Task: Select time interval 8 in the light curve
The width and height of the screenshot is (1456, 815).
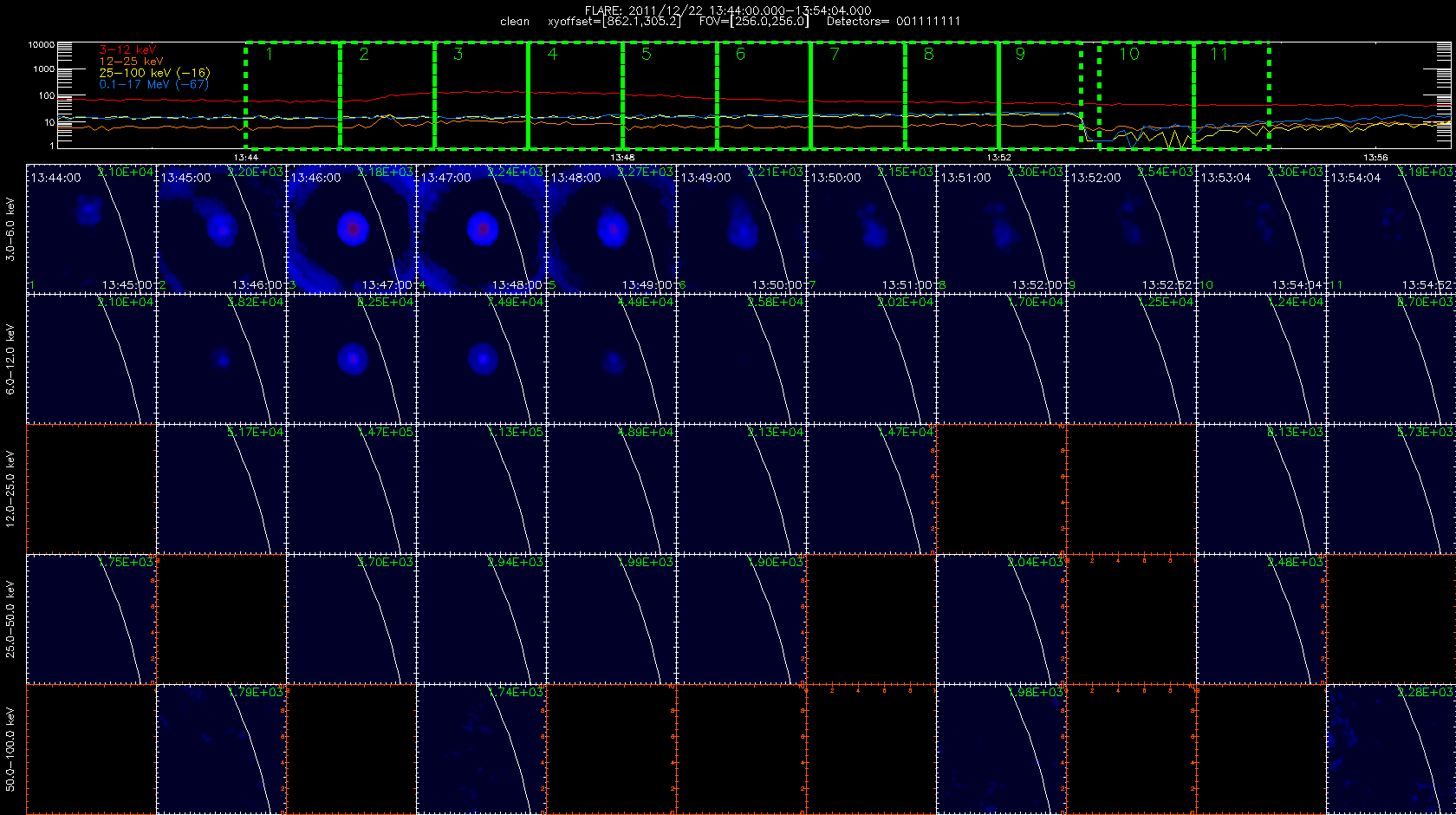Action: tap(952, 95)
